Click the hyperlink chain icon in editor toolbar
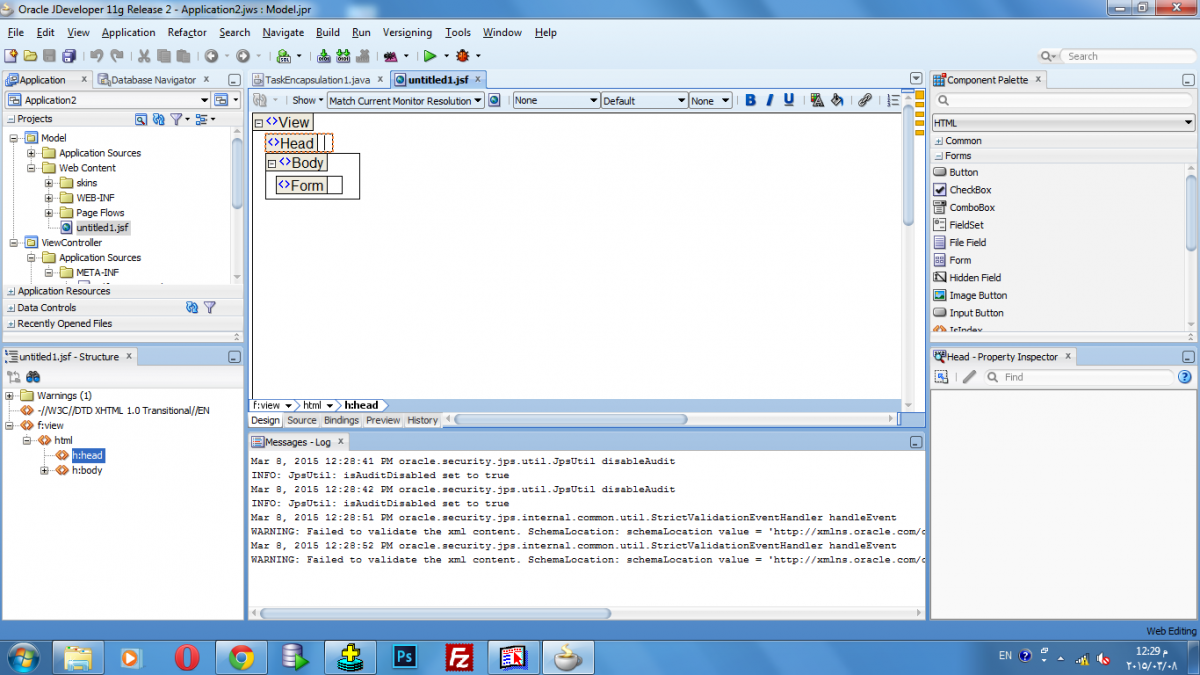1200x675 pixels. [x=865, y=100]
